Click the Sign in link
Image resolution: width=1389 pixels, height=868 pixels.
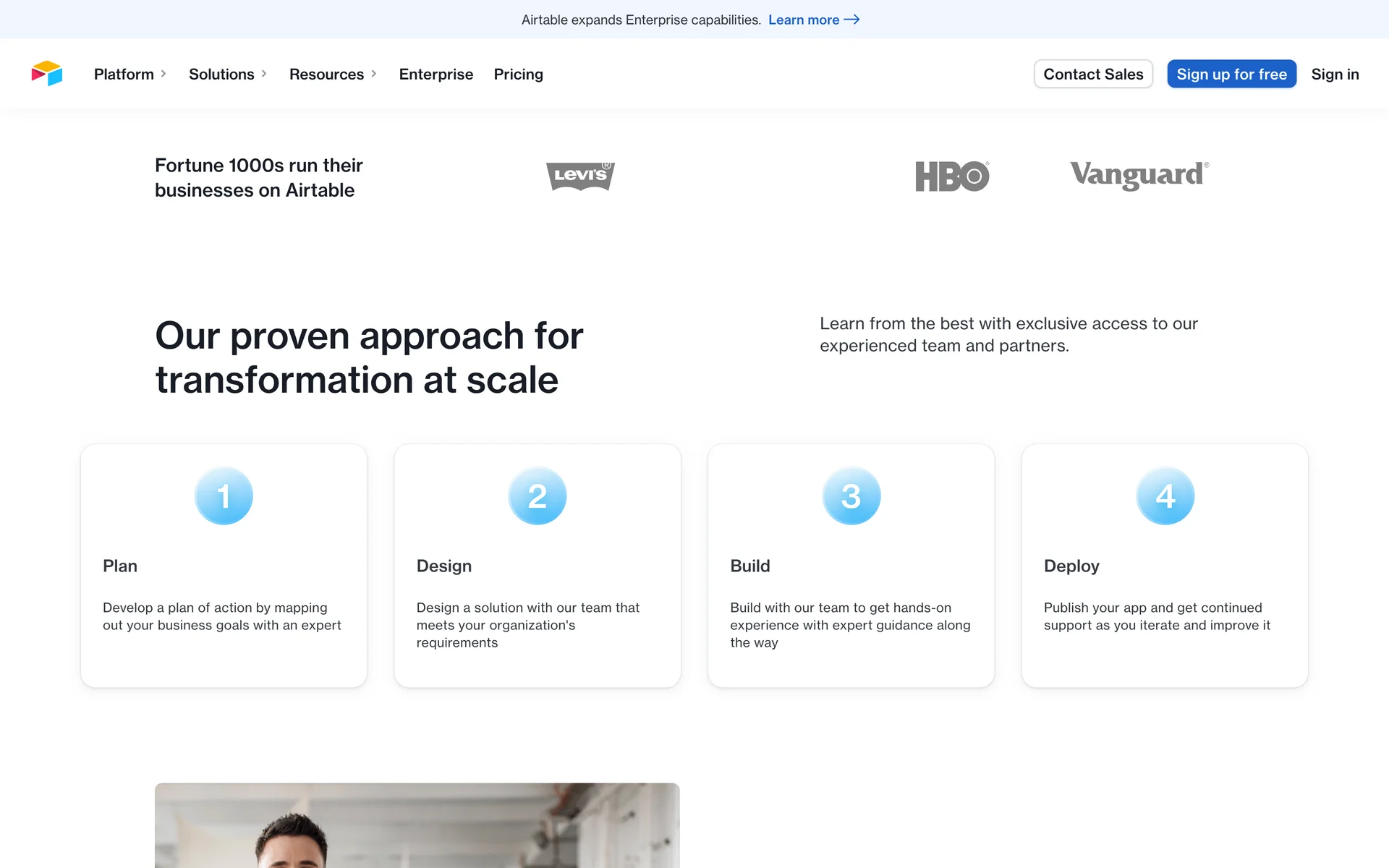tap(1335, 74)
